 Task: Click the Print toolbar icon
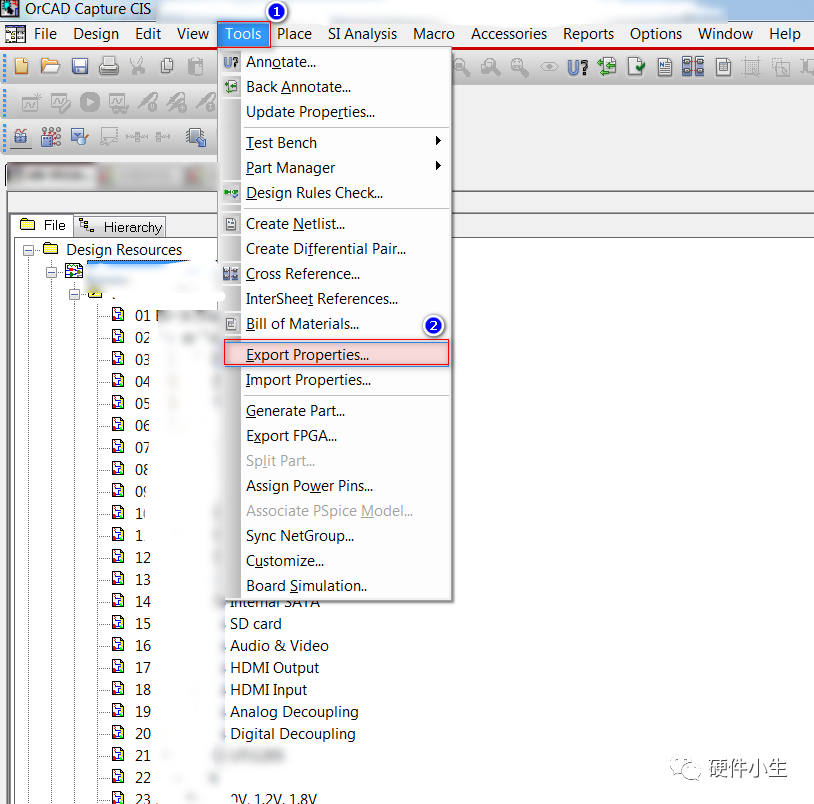point(108,66)
